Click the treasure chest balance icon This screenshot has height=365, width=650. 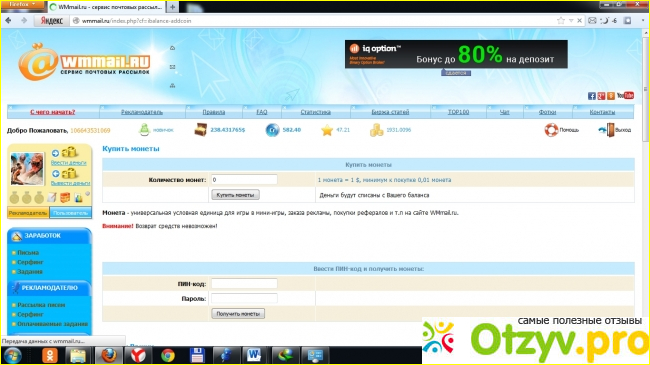(201, 130)
